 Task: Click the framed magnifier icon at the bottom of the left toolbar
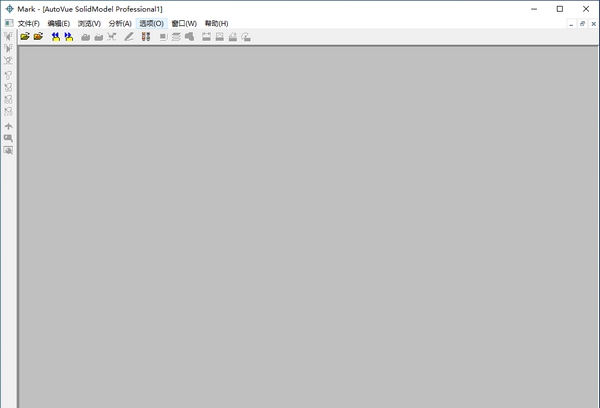[x=8, y=150]
